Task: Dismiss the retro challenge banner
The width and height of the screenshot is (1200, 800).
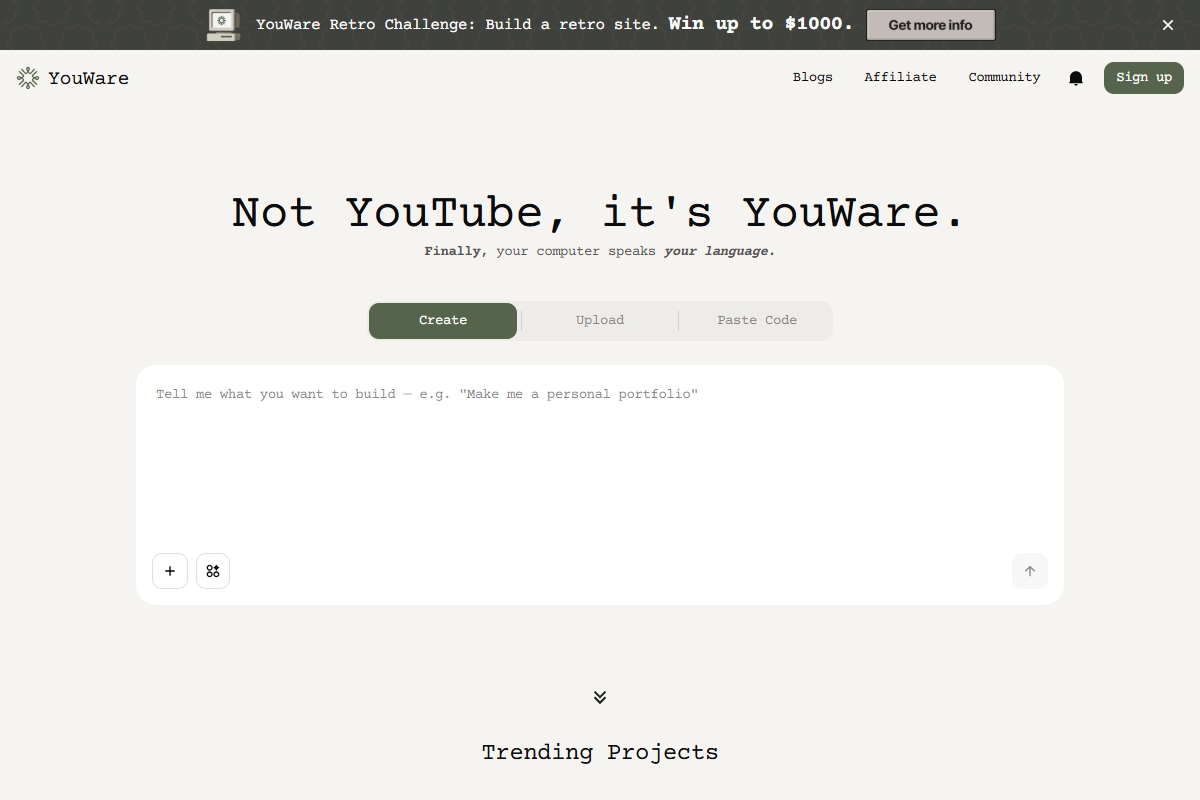Action: tap(1167, 25)
